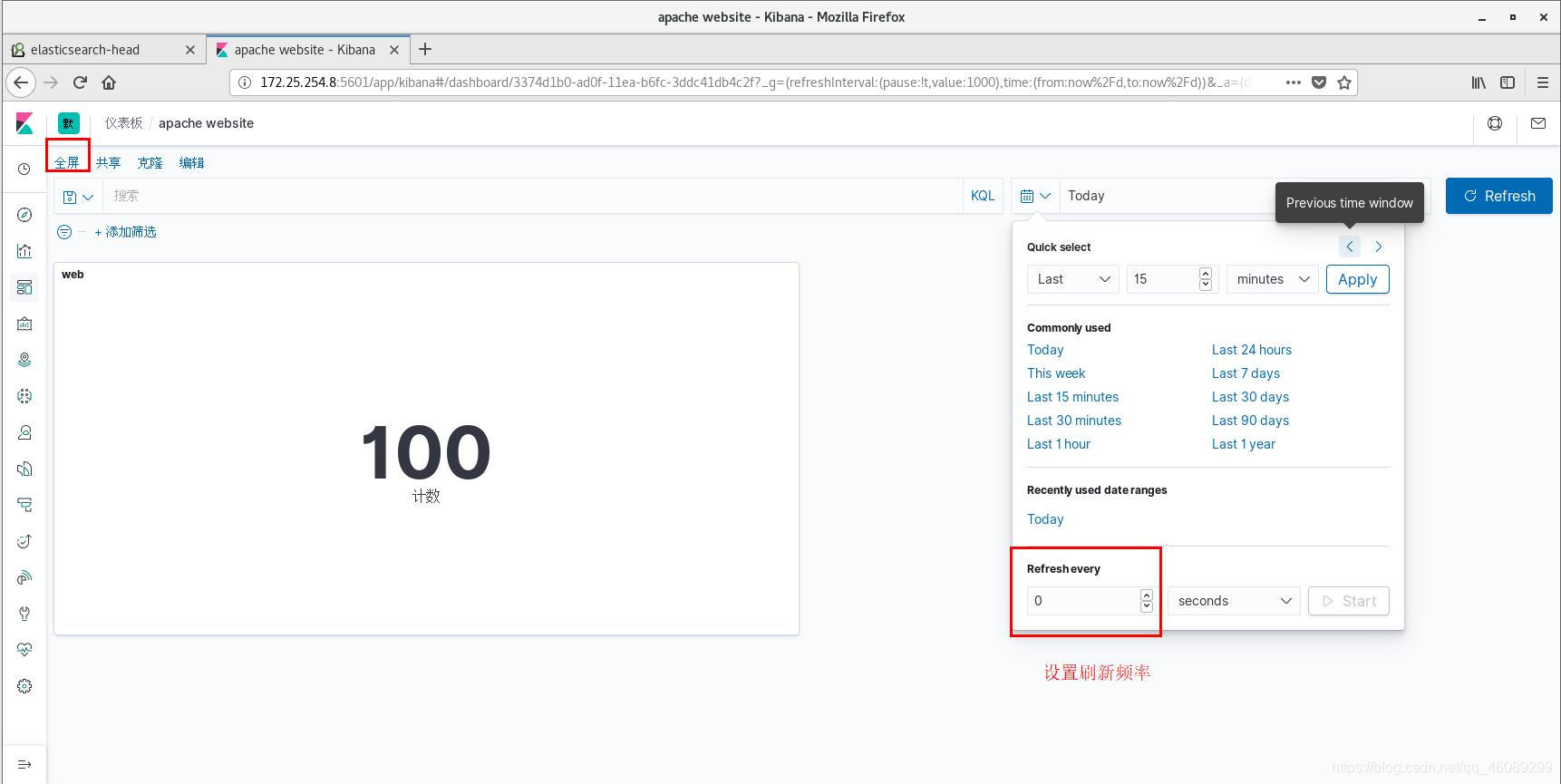
Task: Open Visualize chart icon in sidebar
Action: tap(24, 251)
